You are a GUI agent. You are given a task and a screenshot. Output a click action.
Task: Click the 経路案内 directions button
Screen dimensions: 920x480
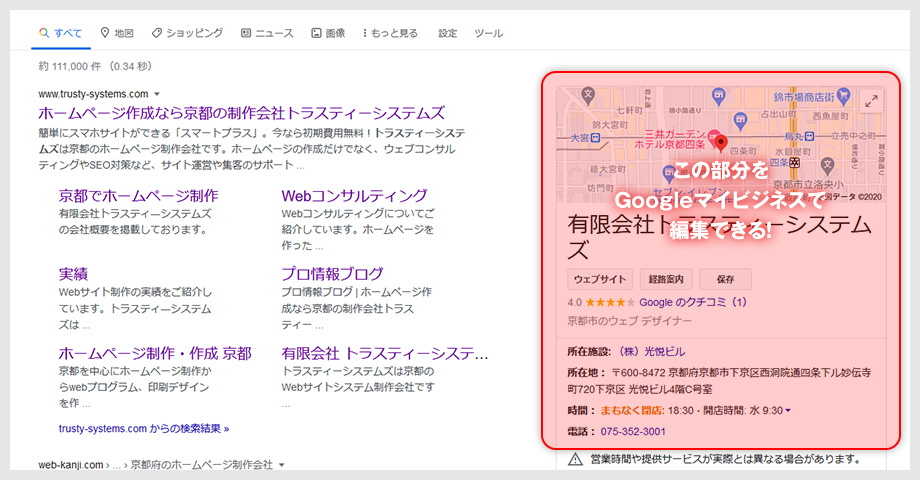pos(666,279)
